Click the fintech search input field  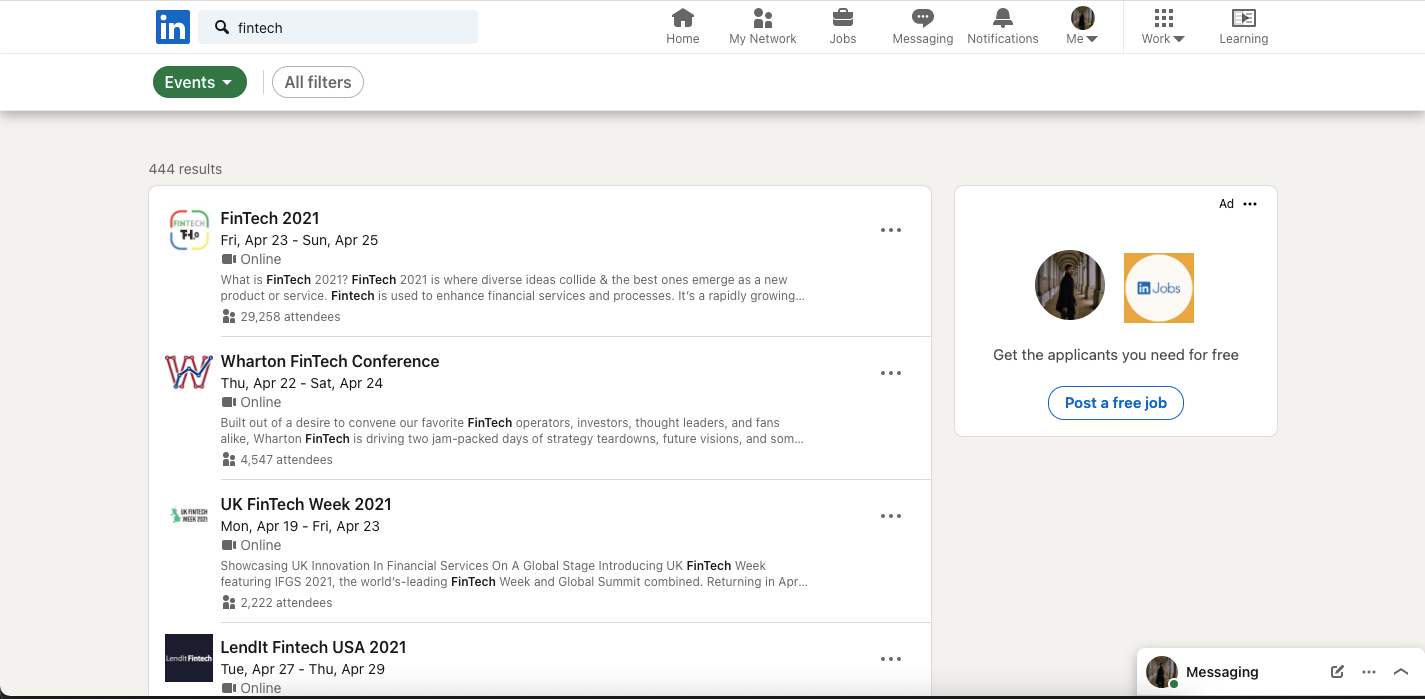pos(338,27)
